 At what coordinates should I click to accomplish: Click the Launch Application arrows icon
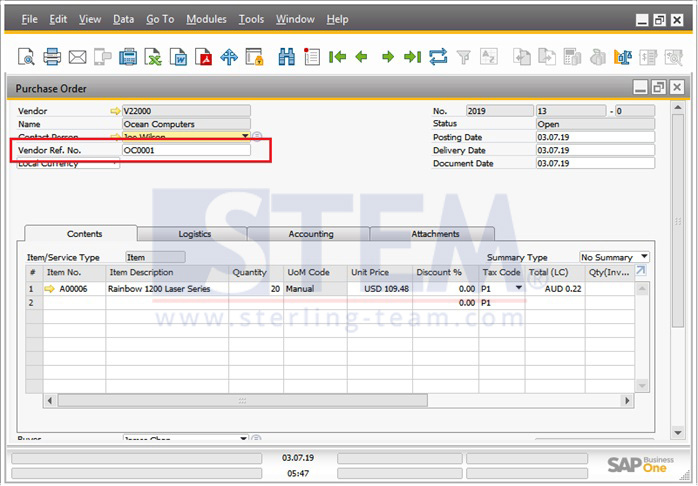pyautogui.click(x=229, y=57)
